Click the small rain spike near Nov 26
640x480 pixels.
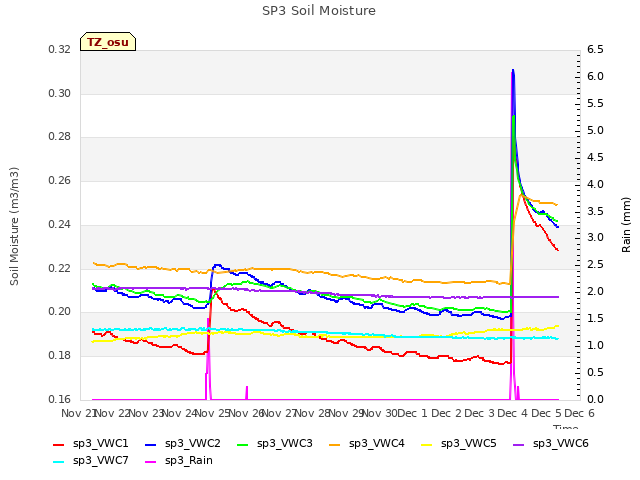click(x=247, y=392)
